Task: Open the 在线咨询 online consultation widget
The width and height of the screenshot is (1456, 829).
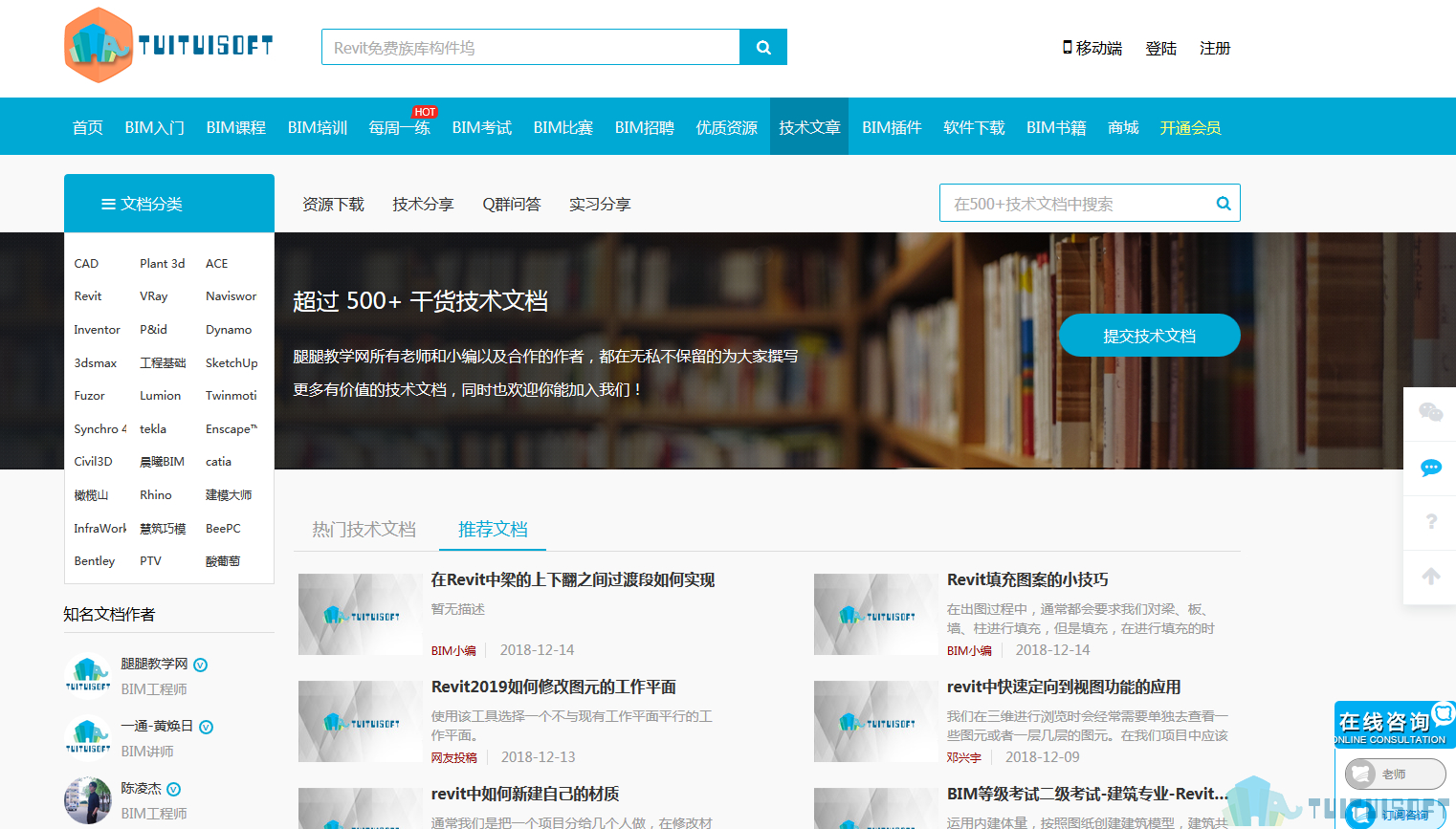Action: click(x=1395, y=726)
